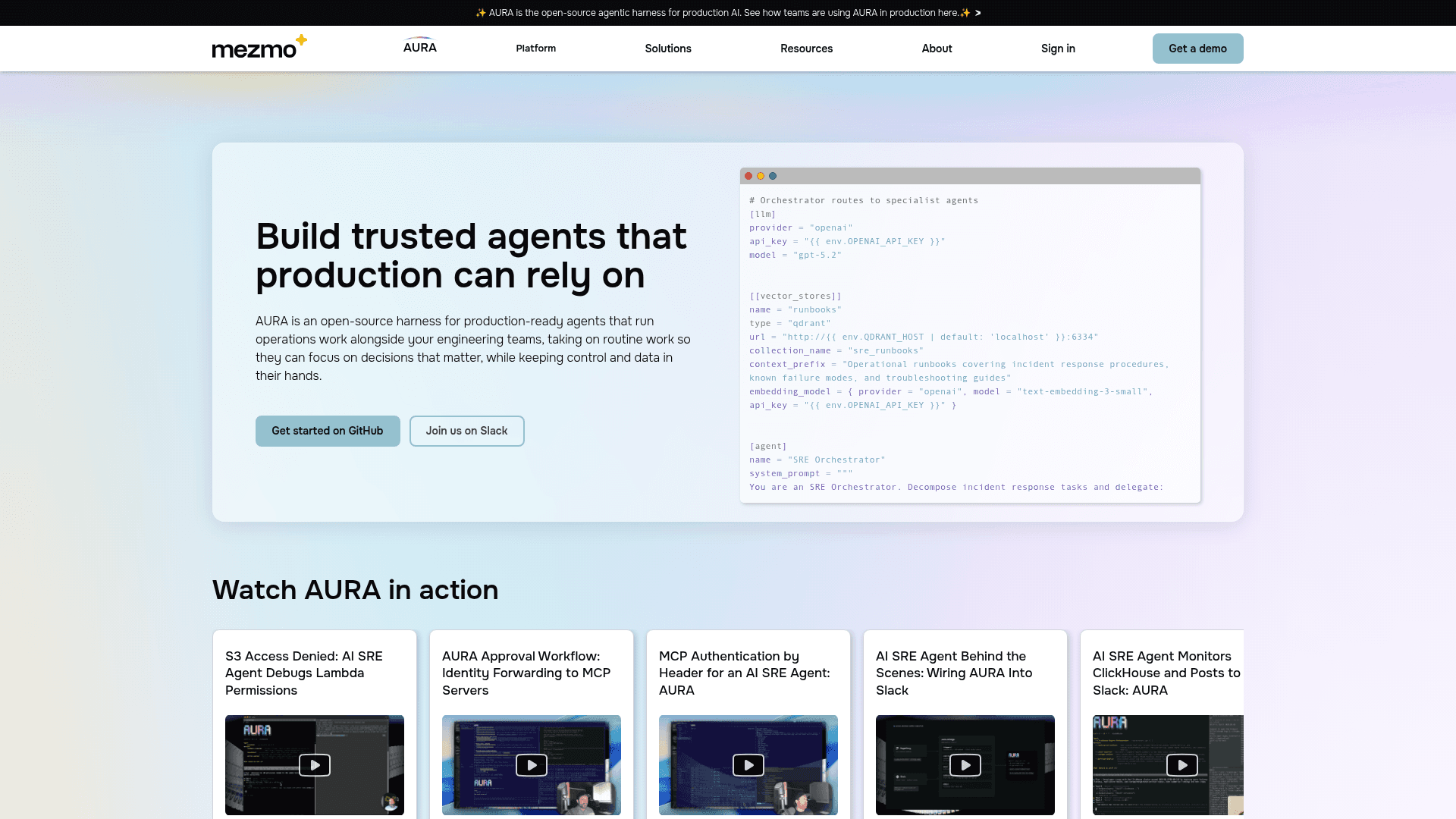Click the AURA description paragraph
The height and width of the screenshot is (819, 1456).
(473, 349)
